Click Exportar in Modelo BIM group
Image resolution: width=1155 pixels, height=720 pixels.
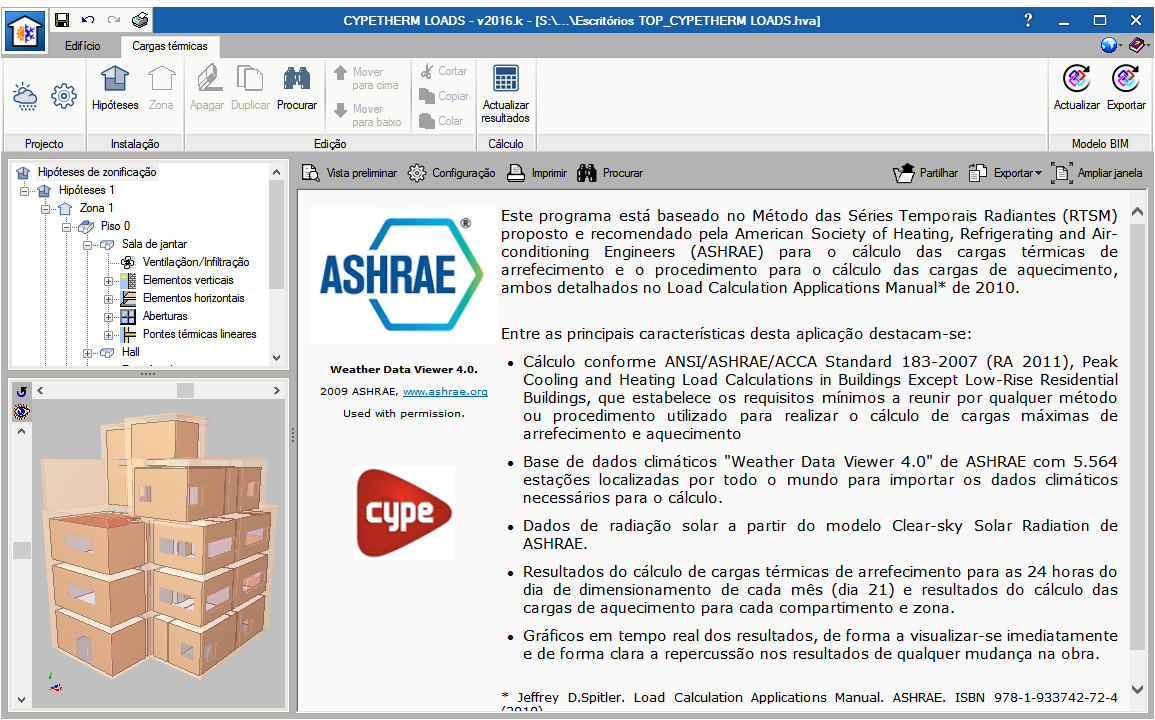click(x=1126, y=88)
